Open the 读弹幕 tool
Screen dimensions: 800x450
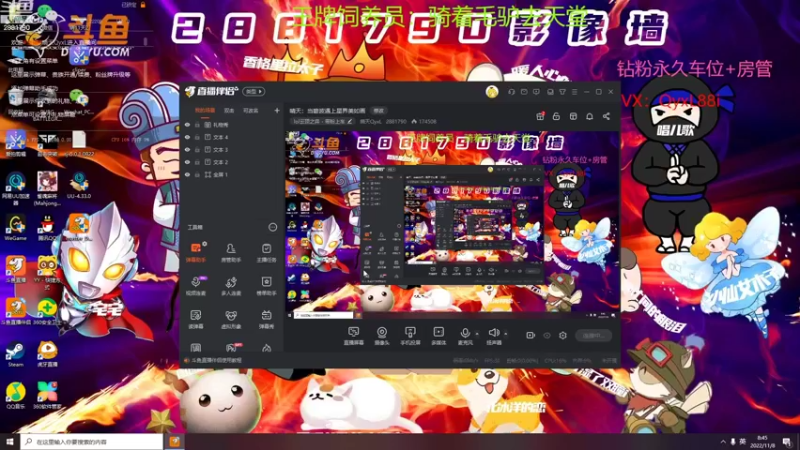click(x=195, y=319)
